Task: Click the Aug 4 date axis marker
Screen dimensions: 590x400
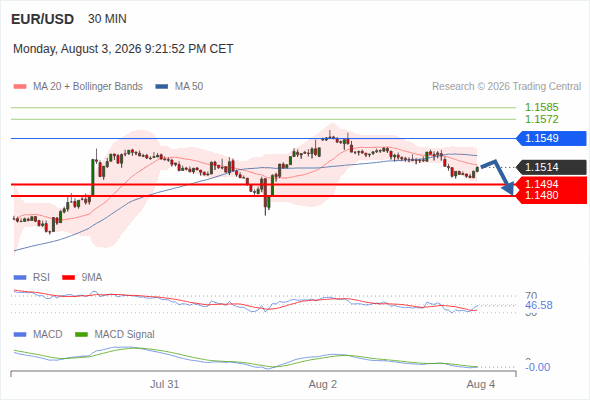Action: [x=481, y=384]
